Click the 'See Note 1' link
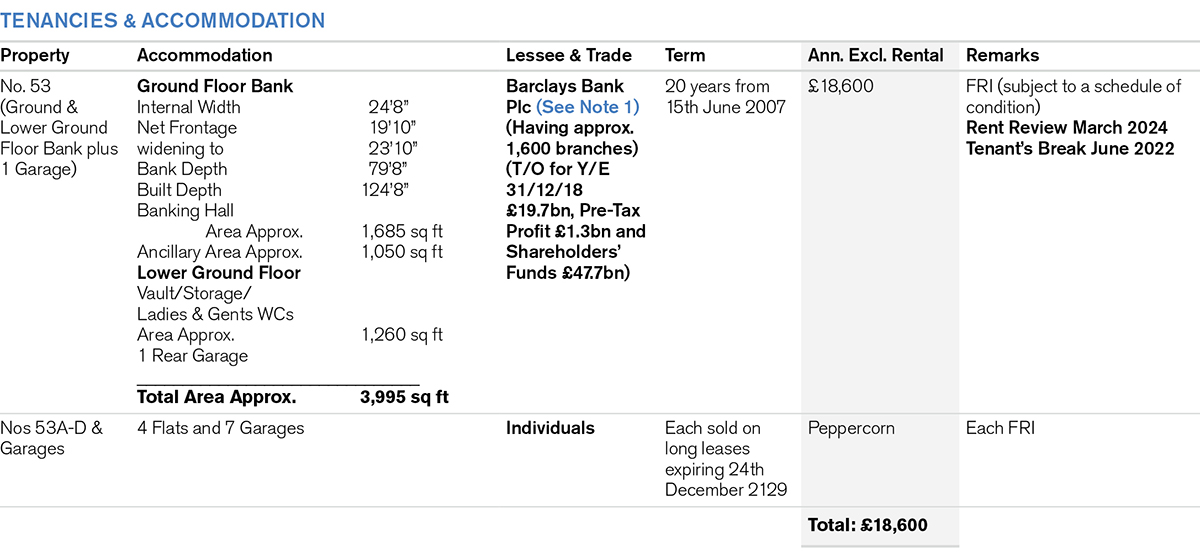Screen dimensions: 1200x556 [x=586, y=107]
